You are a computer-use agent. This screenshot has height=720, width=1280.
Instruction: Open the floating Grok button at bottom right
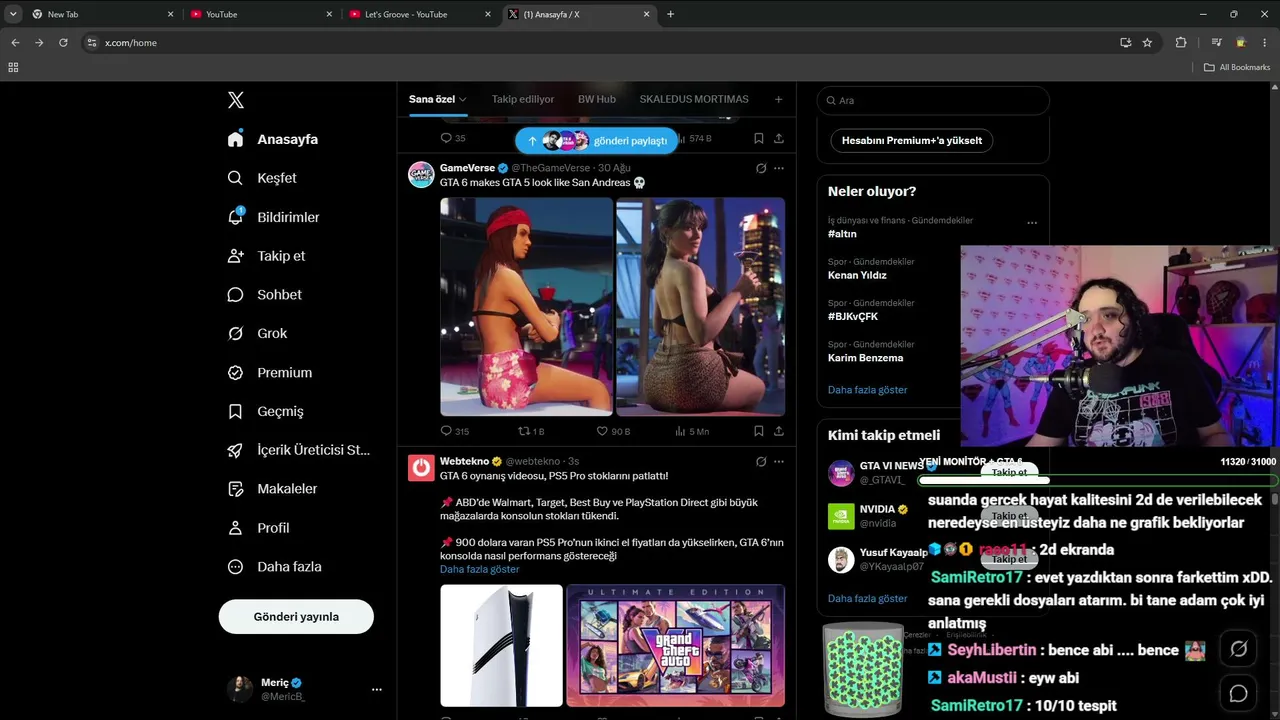[1238, 649]
